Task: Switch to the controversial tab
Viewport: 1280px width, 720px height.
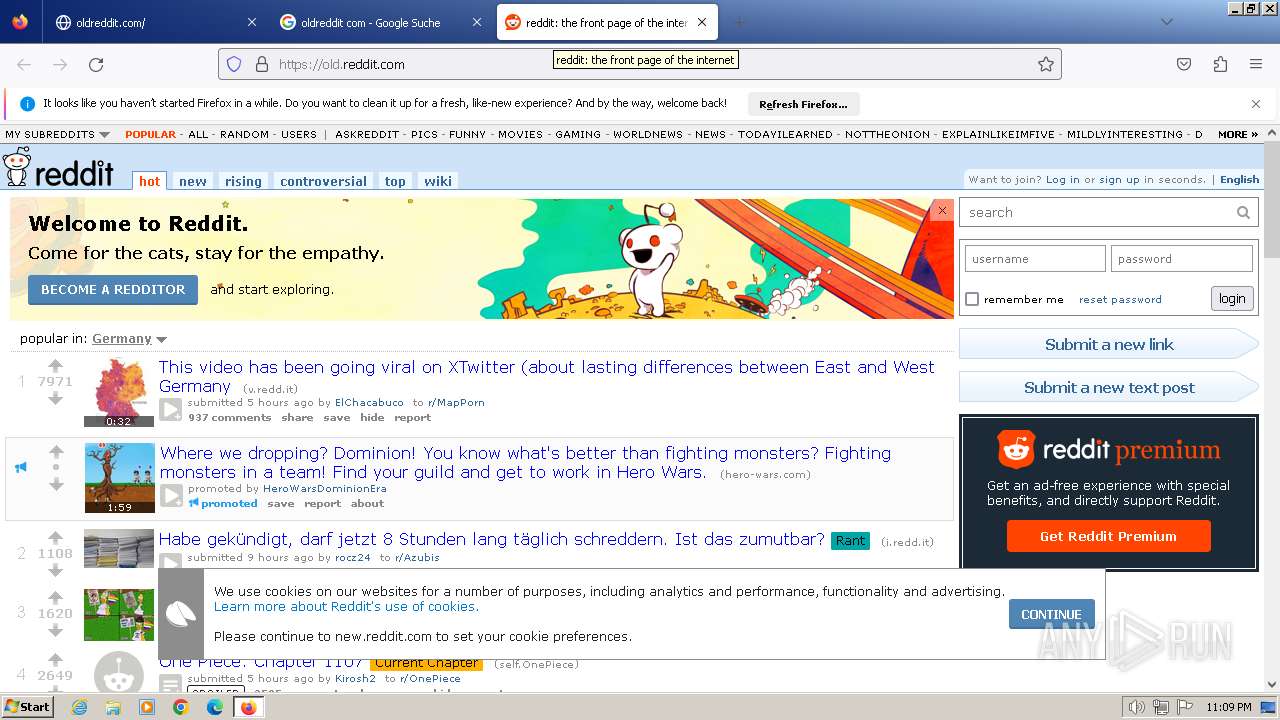Action: (323, 181)
